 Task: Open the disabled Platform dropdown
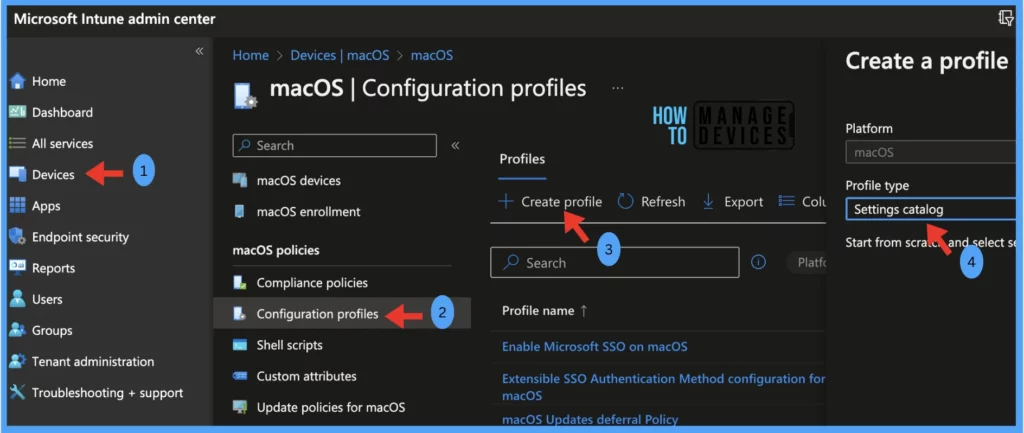tap(931, 153)
